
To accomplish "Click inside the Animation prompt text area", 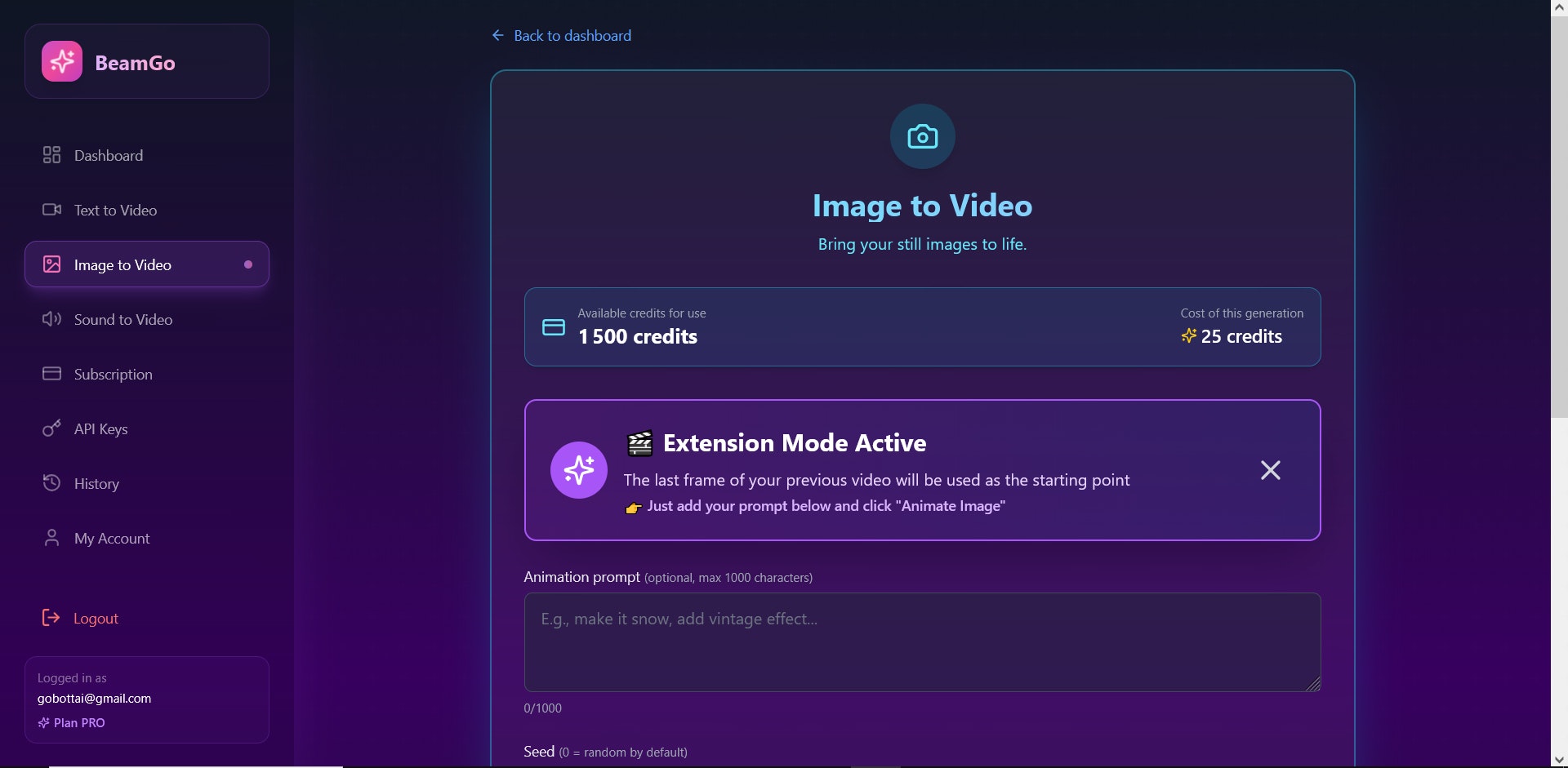I will pos(921,641).
